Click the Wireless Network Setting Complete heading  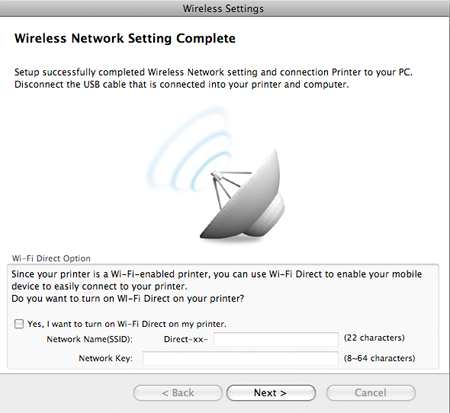pos(125,38)
